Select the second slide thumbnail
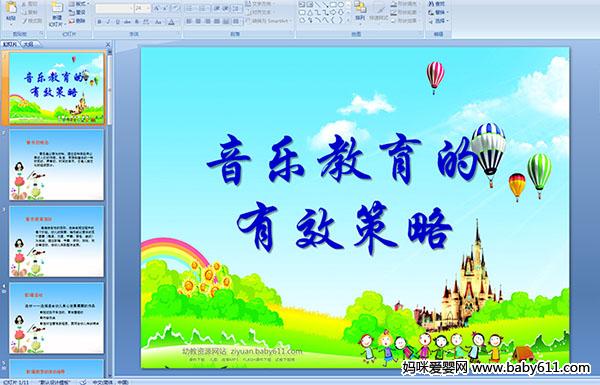 (x=57, y=165)
